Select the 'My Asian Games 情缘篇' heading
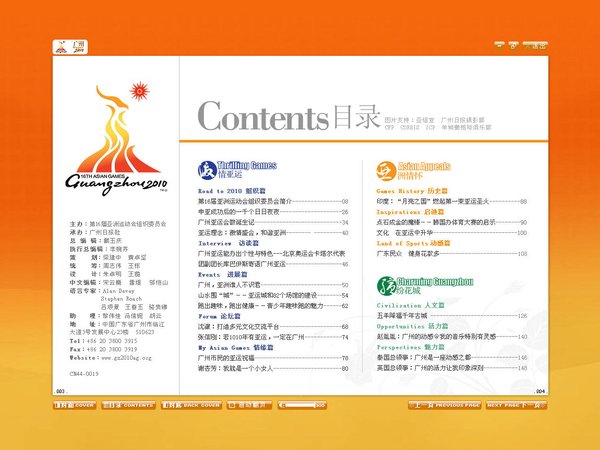The height and width of the screenshot is (450, 600). pos(236,348)
